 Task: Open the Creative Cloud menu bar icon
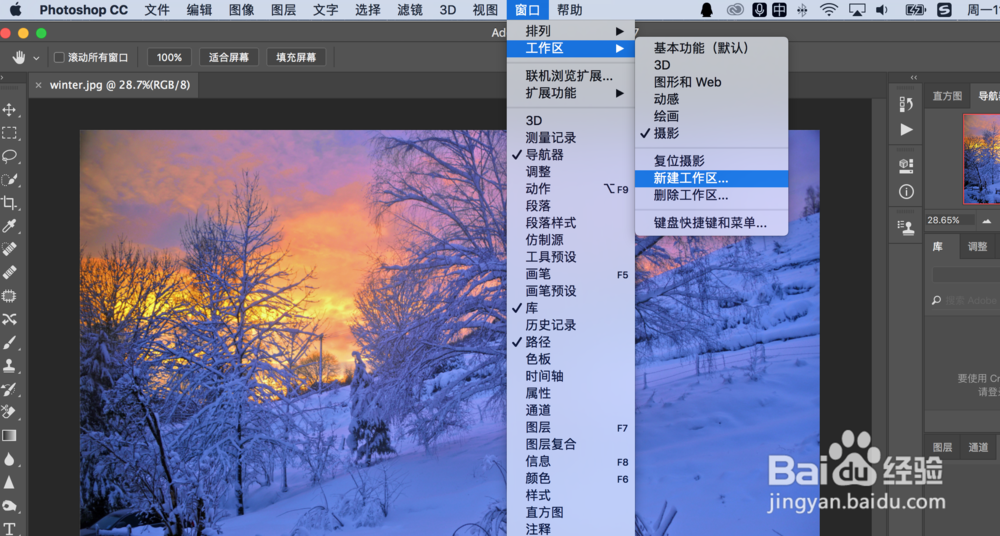735,10
